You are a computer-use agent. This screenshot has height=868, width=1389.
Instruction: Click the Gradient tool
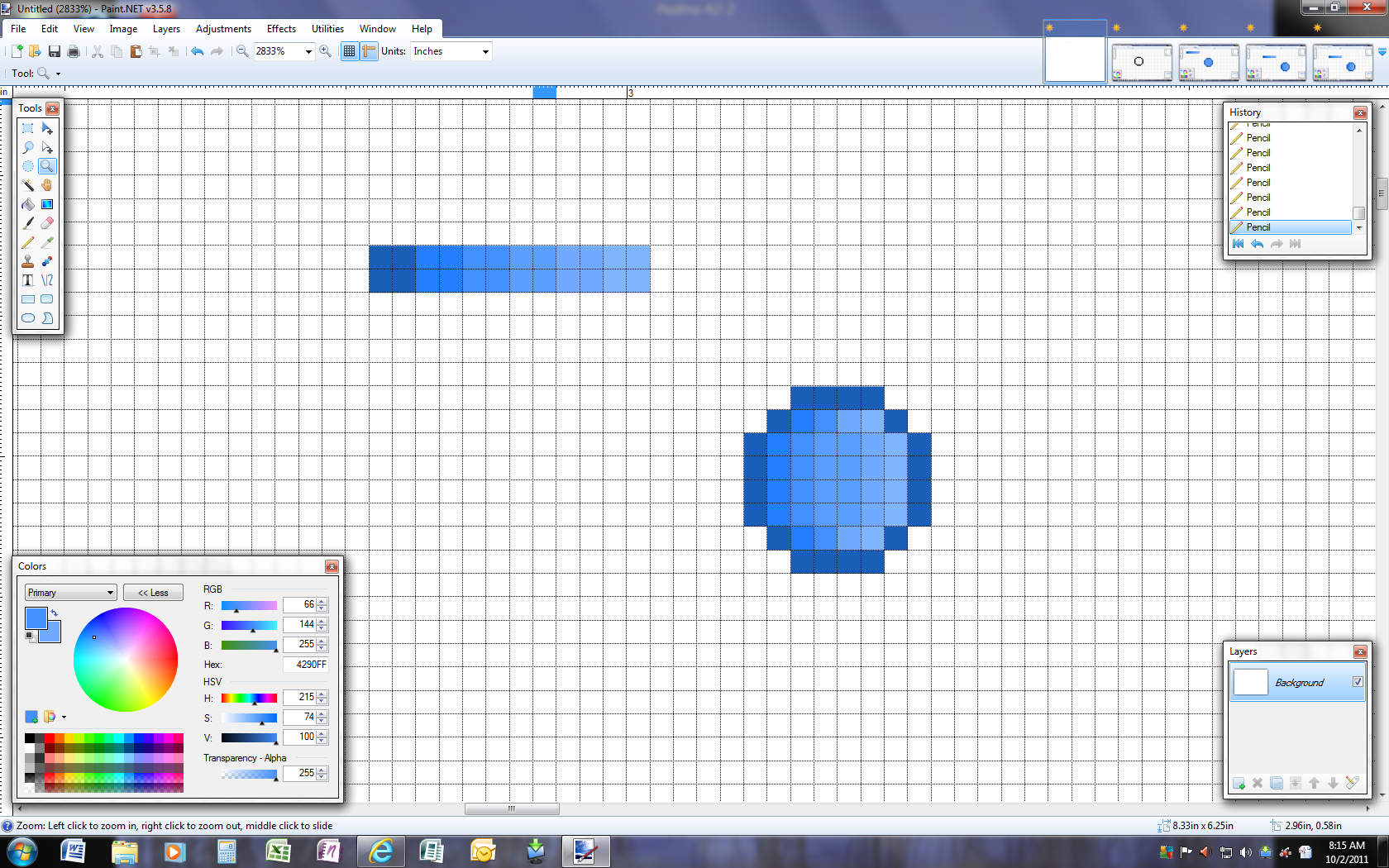click(47, 204)
